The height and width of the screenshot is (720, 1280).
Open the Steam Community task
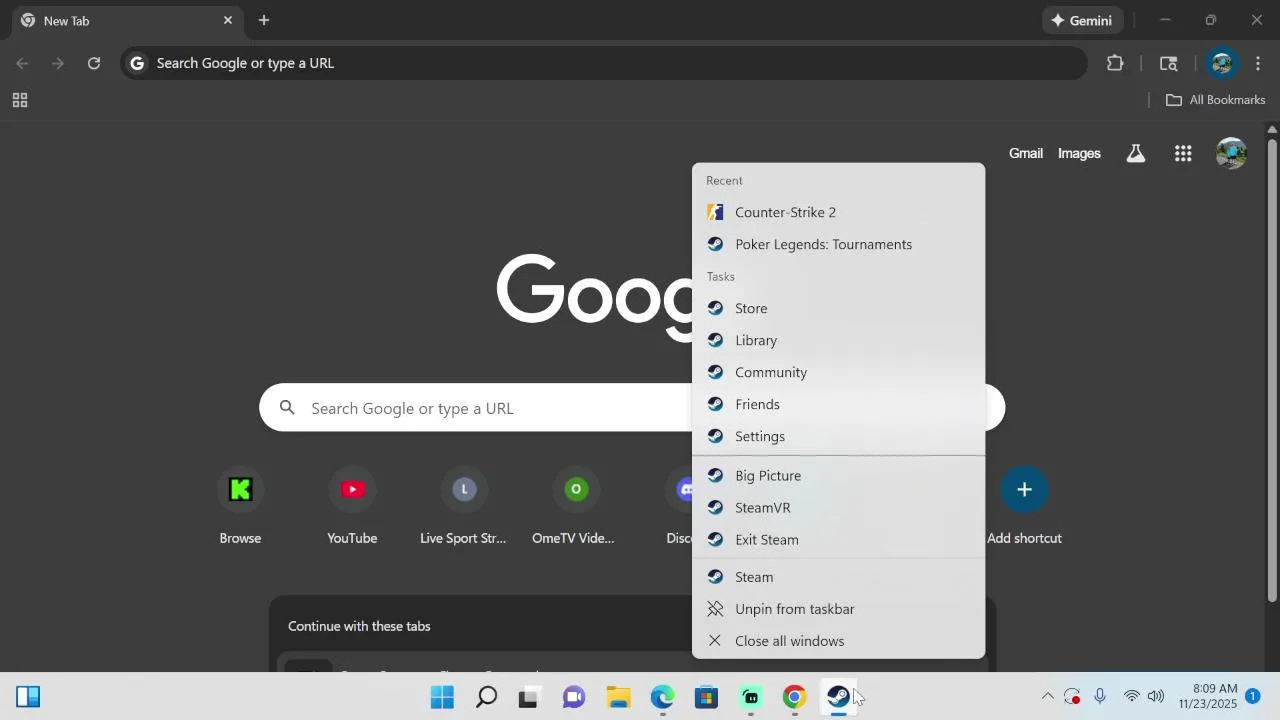838,372
